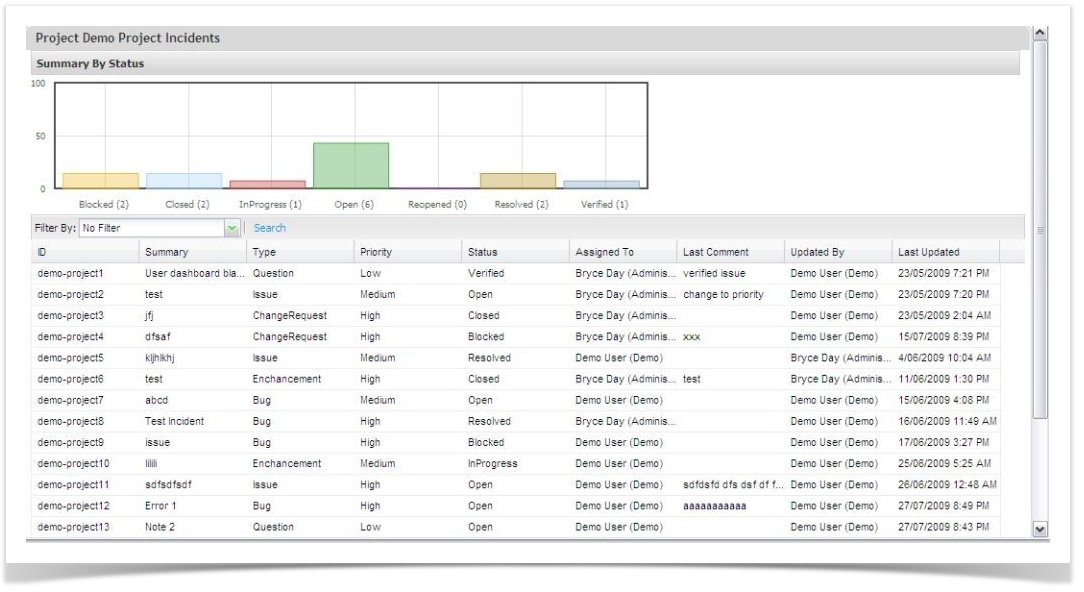This screenshot has width=1084, height=592.
Task: Click the scrollbar up arrow
Action: 1039,34
